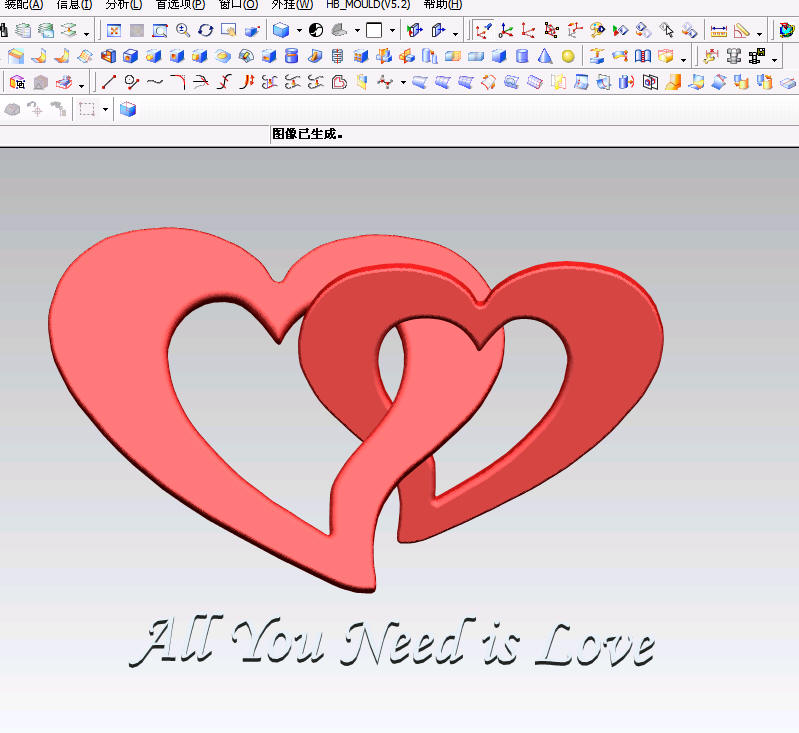Select the Spline wavy curve tool
Image resolution: width=799 pixels, height=733 pixels.
click(x=155, y=82)
